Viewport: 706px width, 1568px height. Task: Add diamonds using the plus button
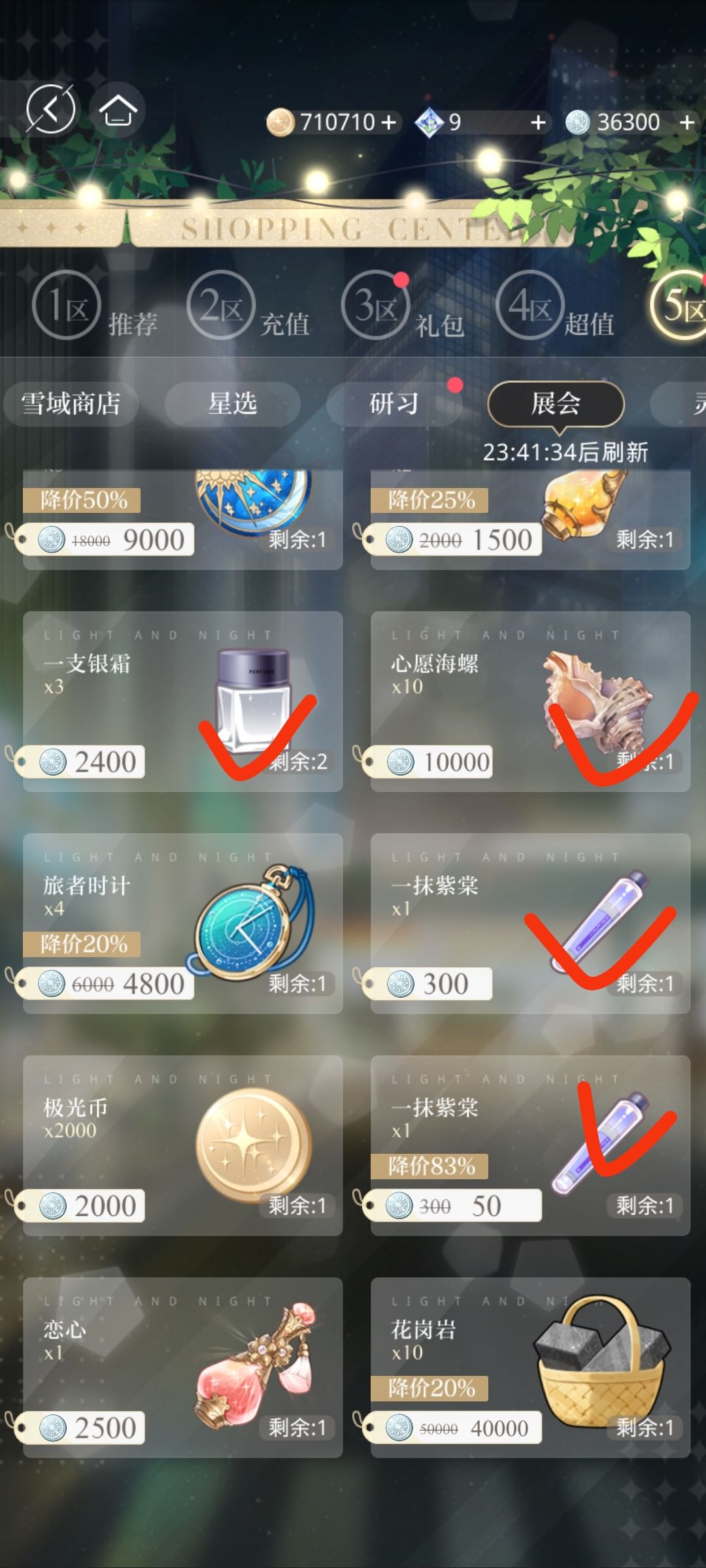538,122
